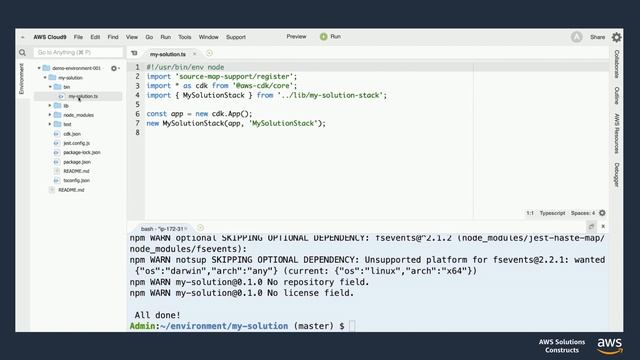Collapse the menu bar with top-left arrow
This screenshot has width=640, height=360.
click(22, 37)
